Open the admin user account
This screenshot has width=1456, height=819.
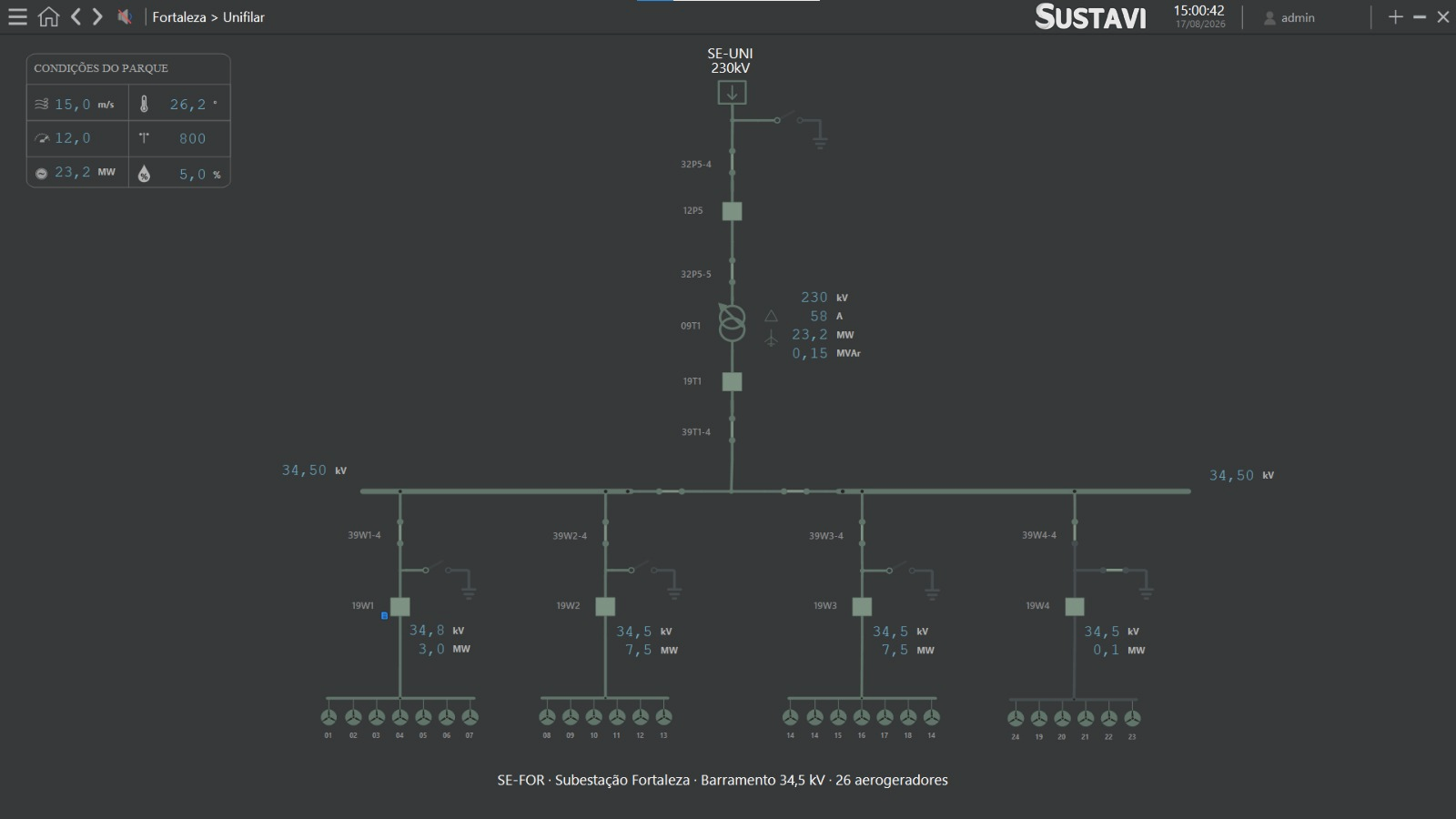tap(1289, 17)
